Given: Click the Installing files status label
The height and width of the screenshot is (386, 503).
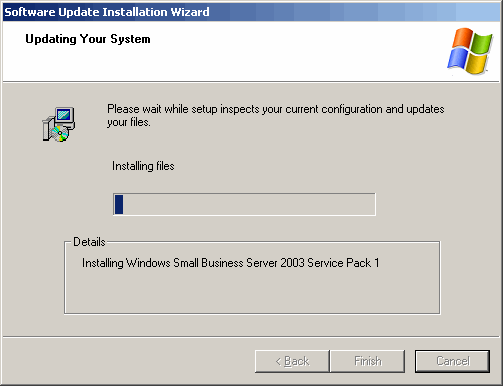Looking at the screenshot, I should click(x=143, y=166).
